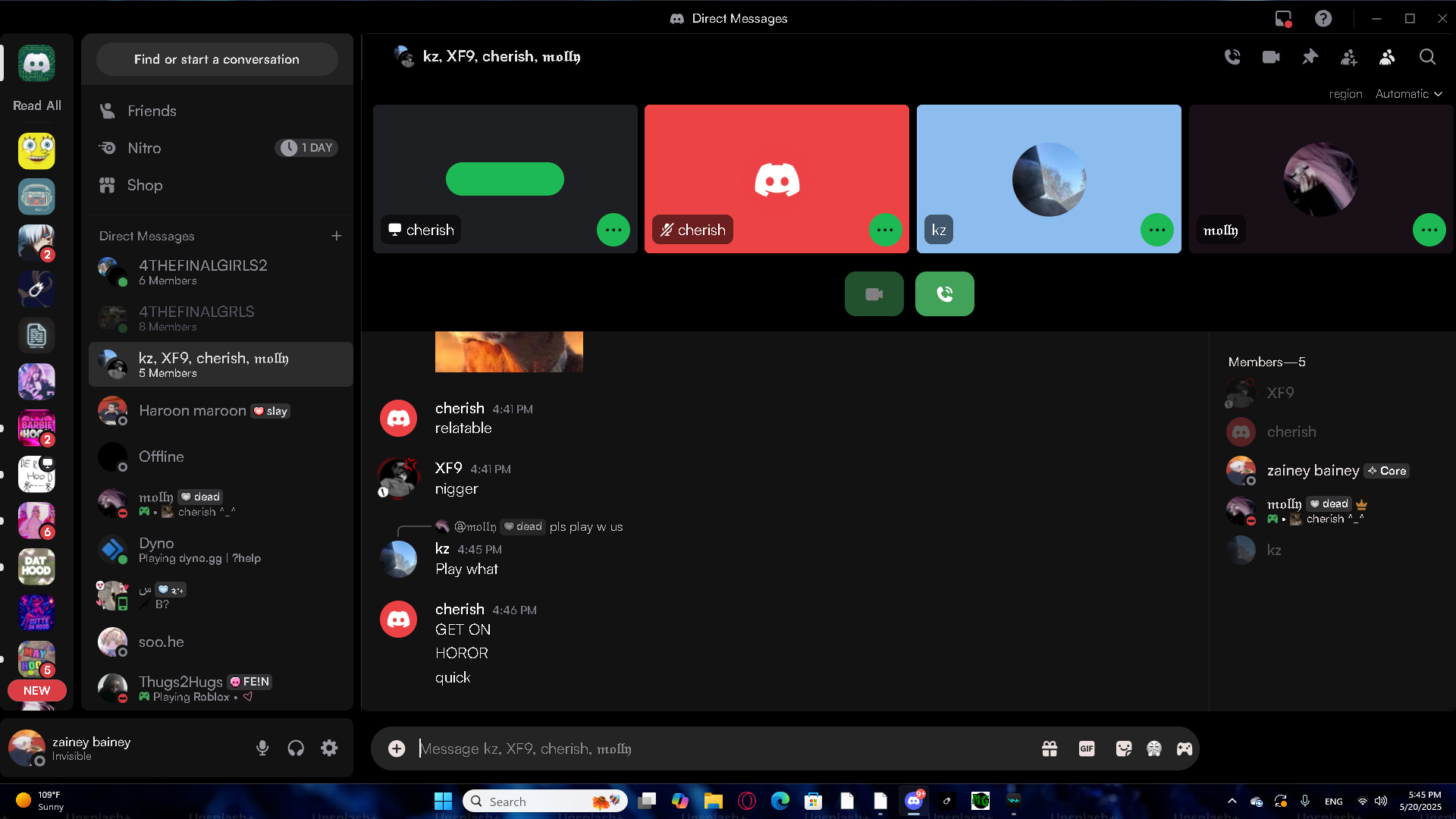Open pinned messages
The height and width of the screenshot is (819, 1456).
point(1310,57)
